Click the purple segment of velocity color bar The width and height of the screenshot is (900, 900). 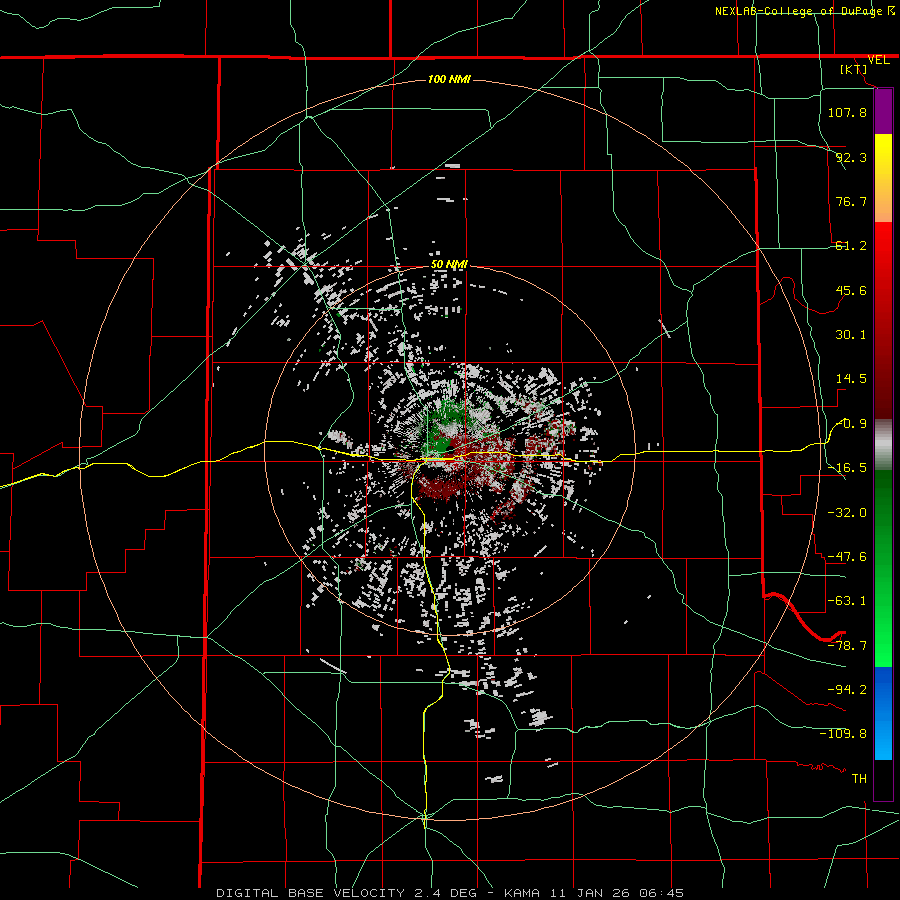[x=883, y=112]
